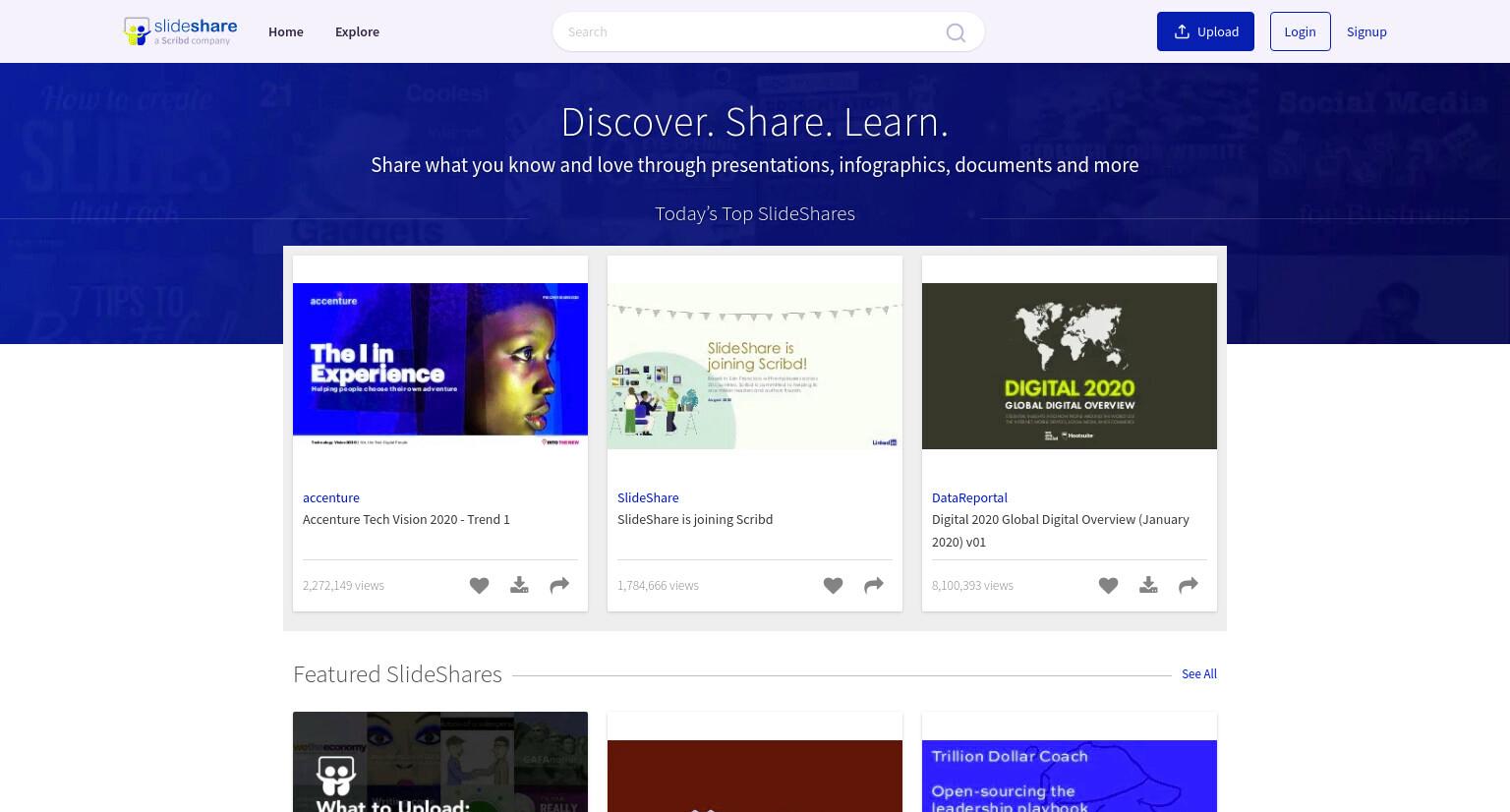1510x812 pixels.
Task: Download the Digital 2020 Global Overview slideshow
Action: coord(1148,586)
